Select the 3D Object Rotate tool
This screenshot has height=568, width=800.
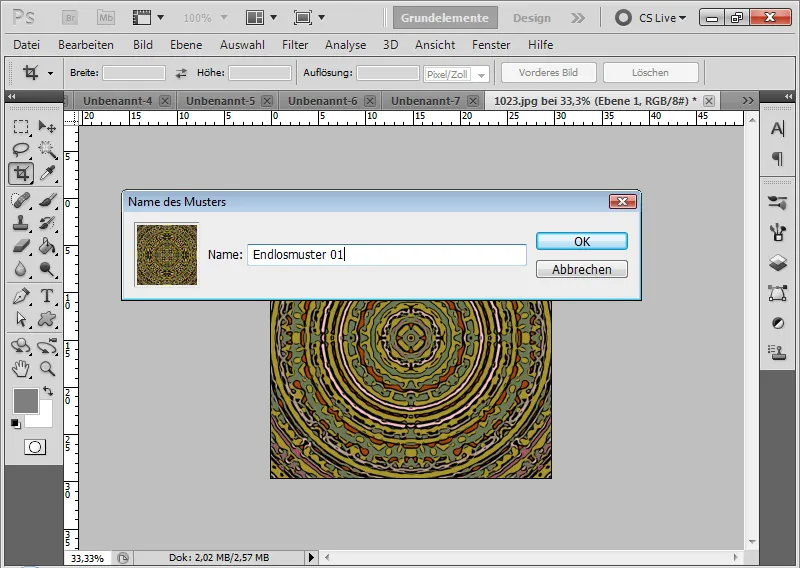(21, 345)
